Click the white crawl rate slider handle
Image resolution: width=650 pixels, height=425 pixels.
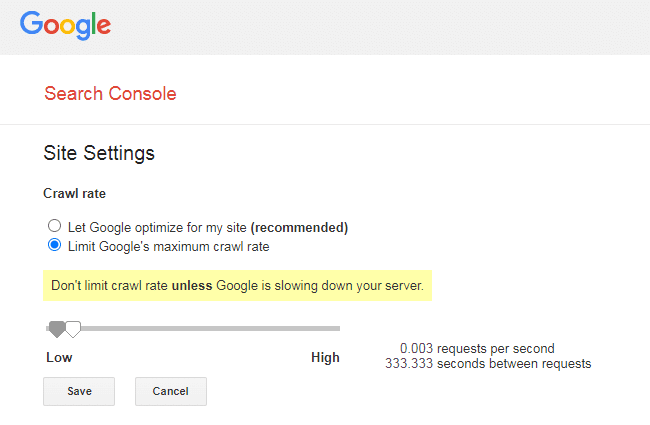tap(73, 328)
